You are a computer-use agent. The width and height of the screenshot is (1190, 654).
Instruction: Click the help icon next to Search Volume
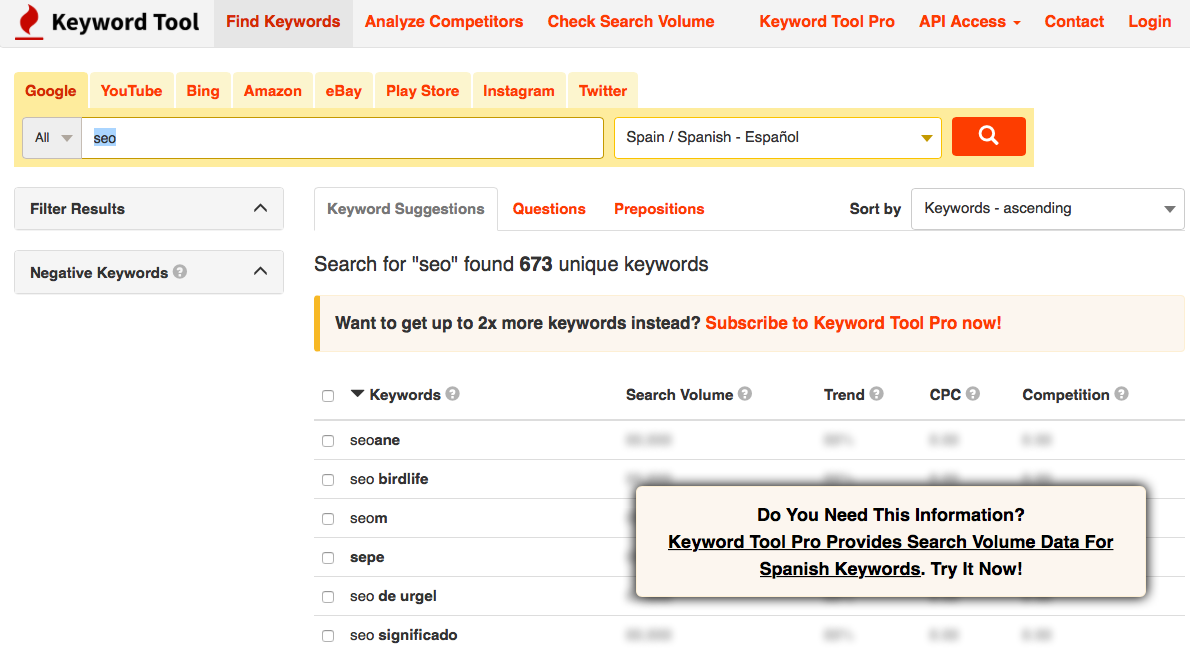(x=745, y=394)
